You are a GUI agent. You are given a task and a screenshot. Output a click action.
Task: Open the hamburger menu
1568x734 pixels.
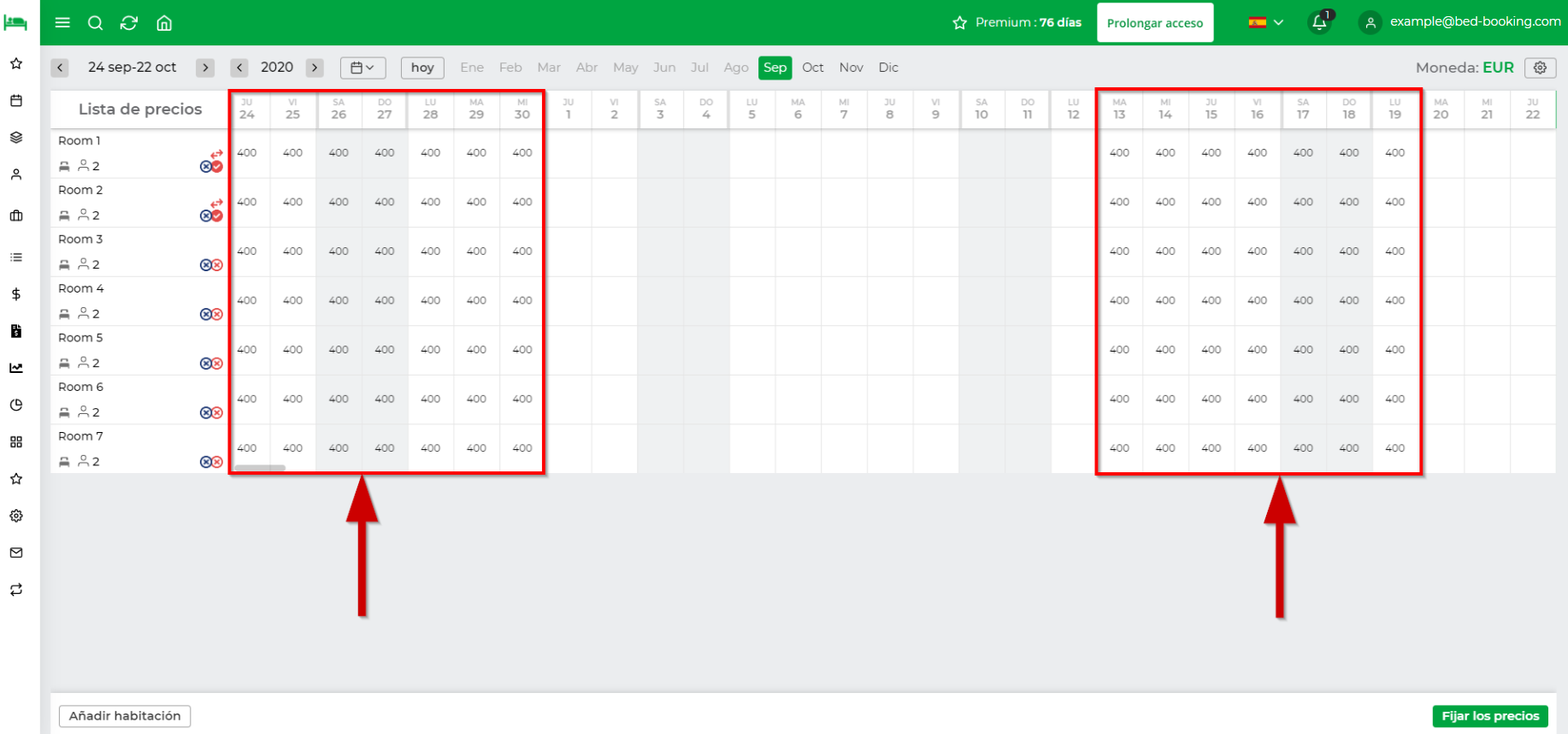tap(62, 22)
